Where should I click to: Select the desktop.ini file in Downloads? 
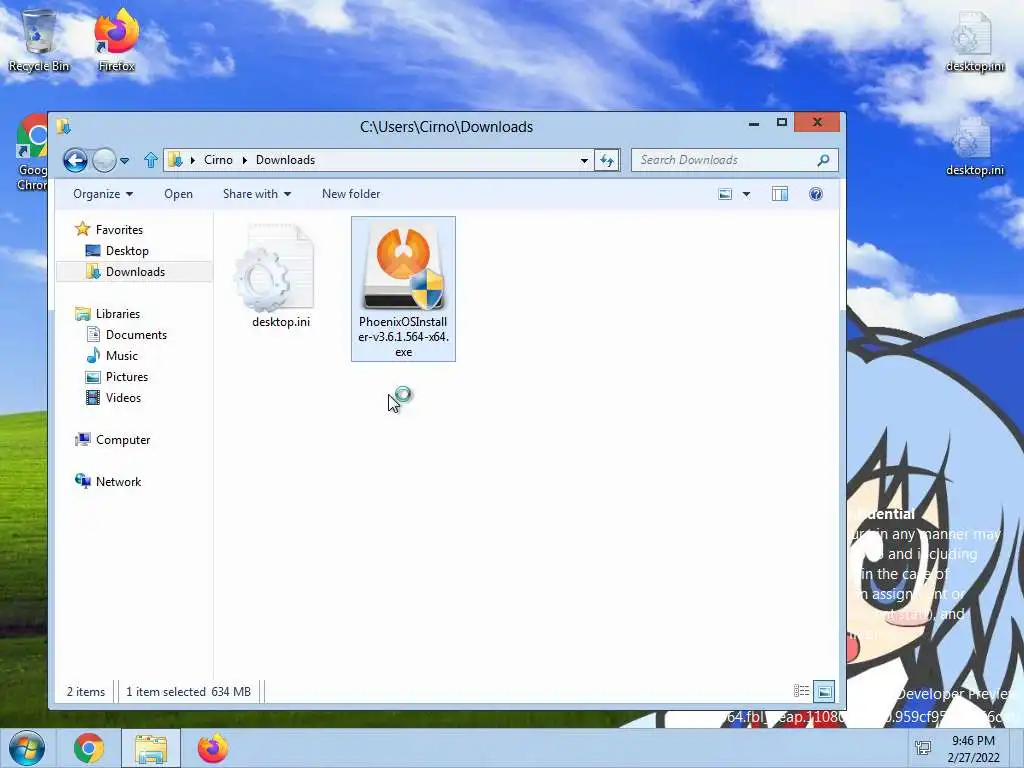[x=281, y=274]
